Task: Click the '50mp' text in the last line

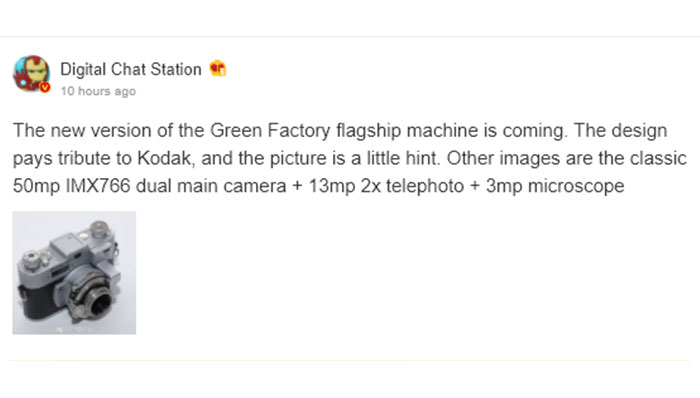Action: click(x=37, y=187)
